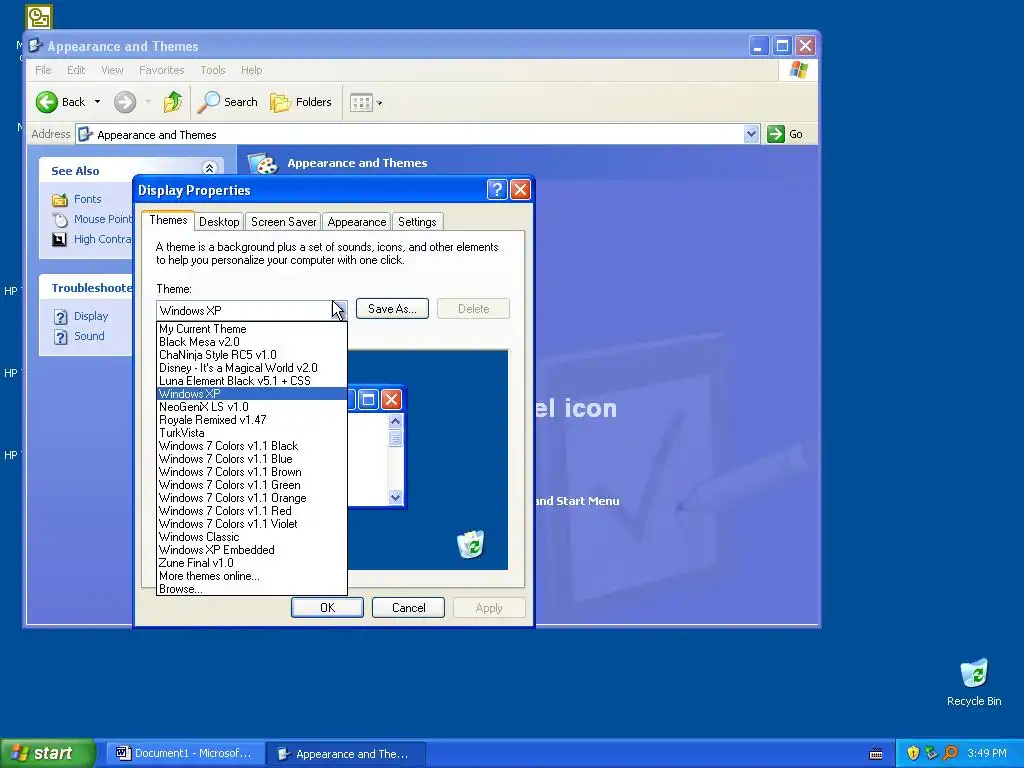Switch to the Screen Saver tab
Screen dimensions: 1024x768
283,222
